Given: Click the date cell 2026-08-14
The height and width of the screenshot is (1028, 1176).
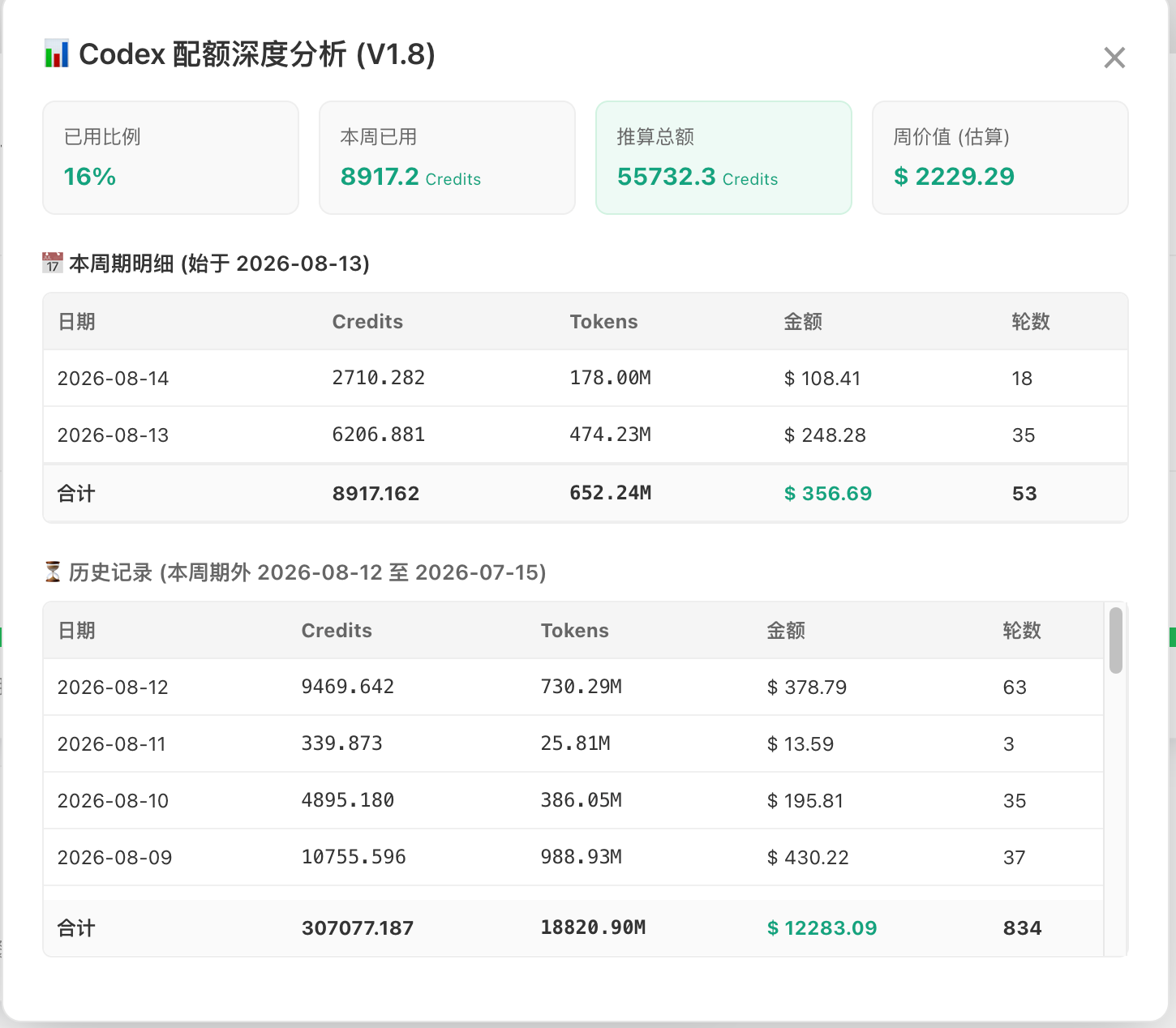Looking at the screenshot, I should tap(113, 379).
